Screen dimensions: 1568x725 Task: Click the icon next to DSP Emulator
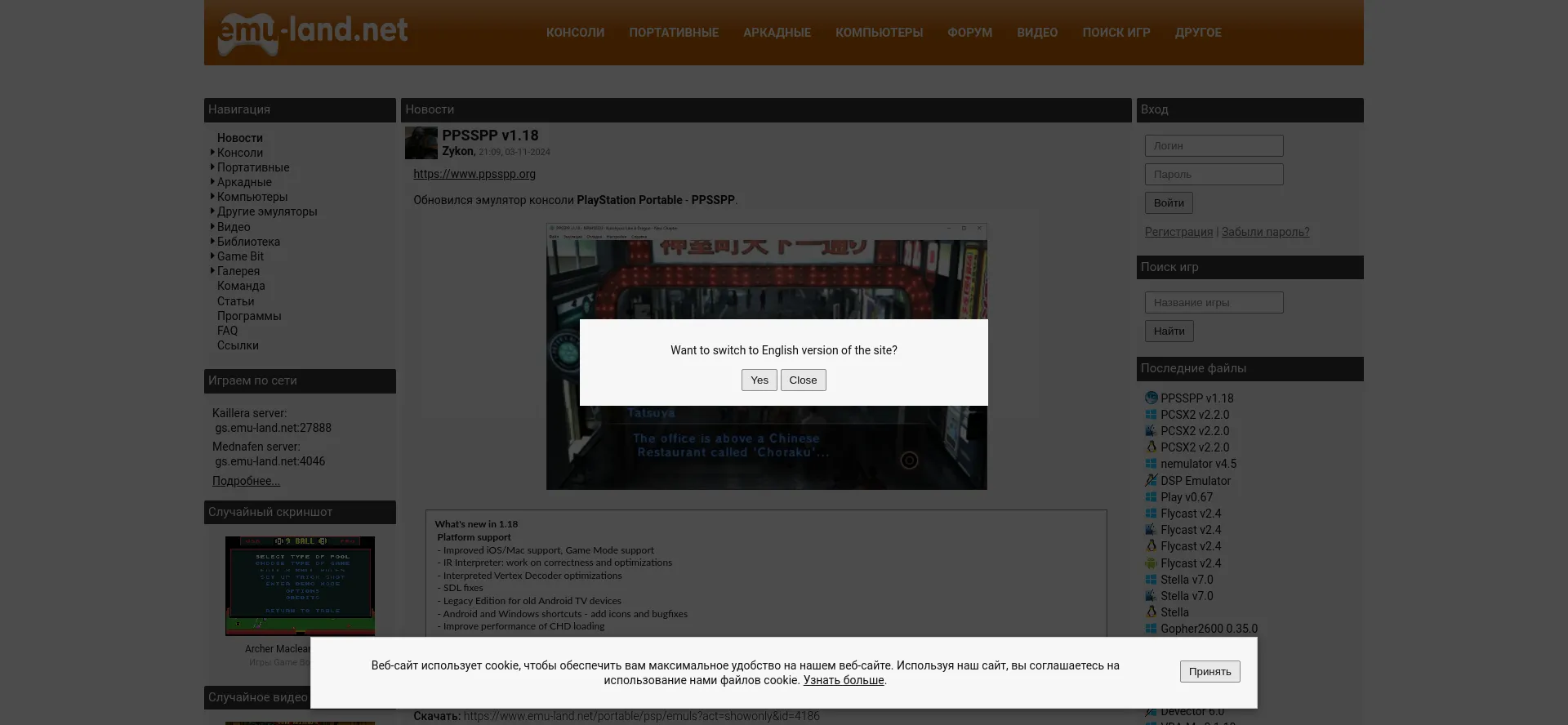(1151, 481)
